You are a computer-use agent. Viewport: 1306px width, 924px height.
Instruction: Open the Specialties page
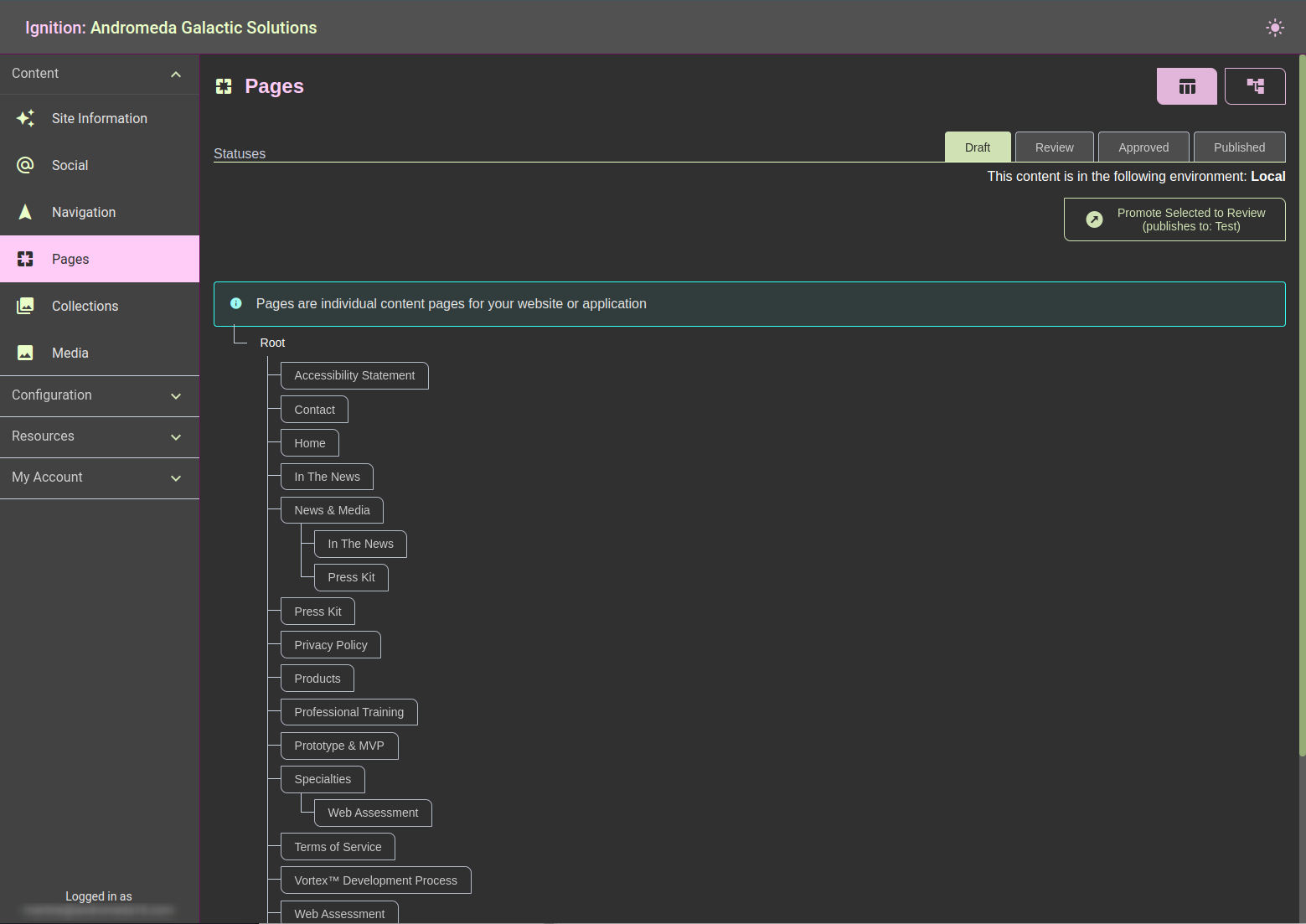point(323,779)
